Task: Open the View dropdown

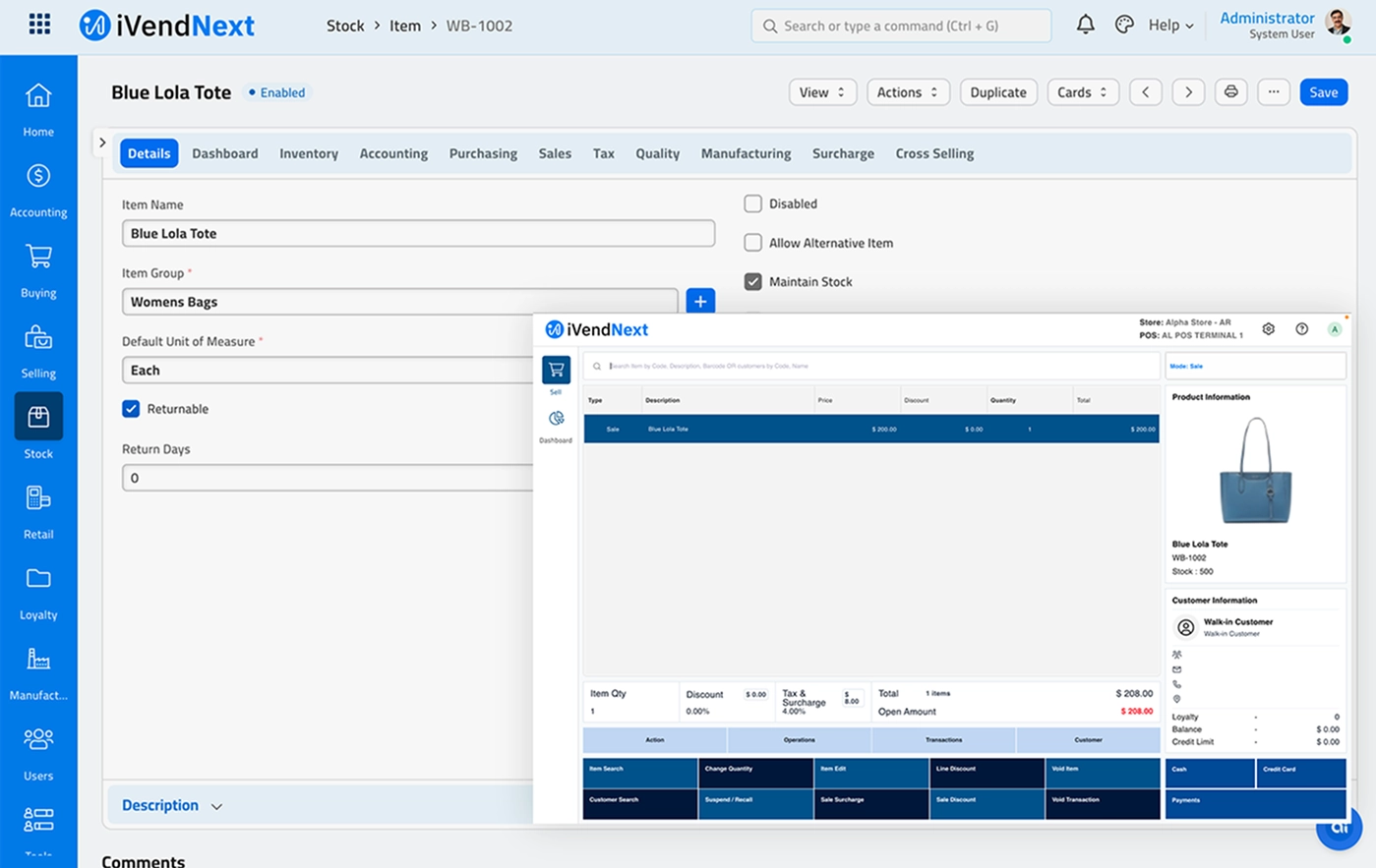Action: (822, 92)
